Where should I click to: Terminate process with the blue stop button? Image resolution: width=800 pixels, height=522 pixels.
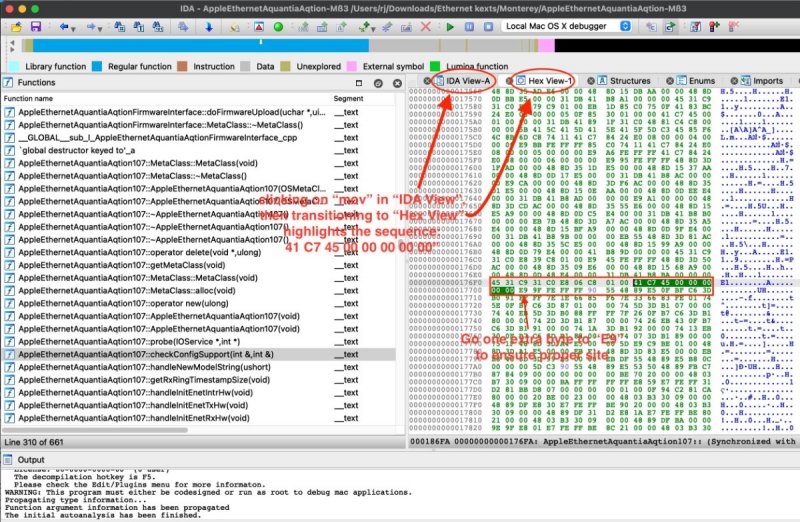[x=488, y=27]
